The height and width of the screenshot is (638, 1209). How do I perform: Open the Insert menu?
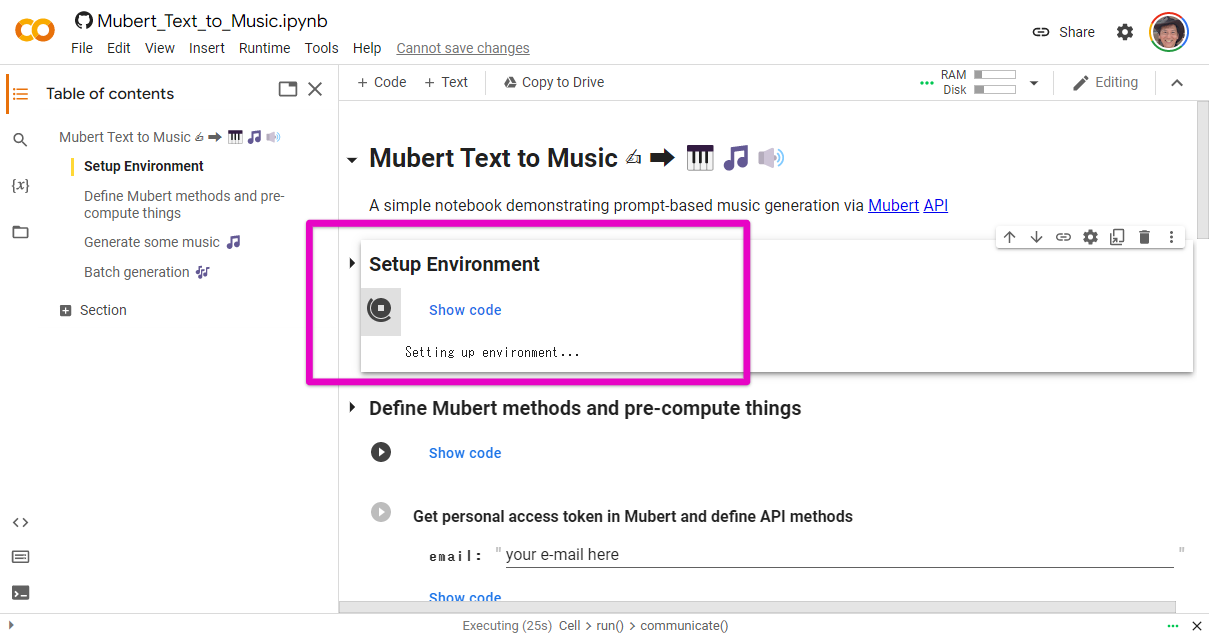[x=207, y=48]
